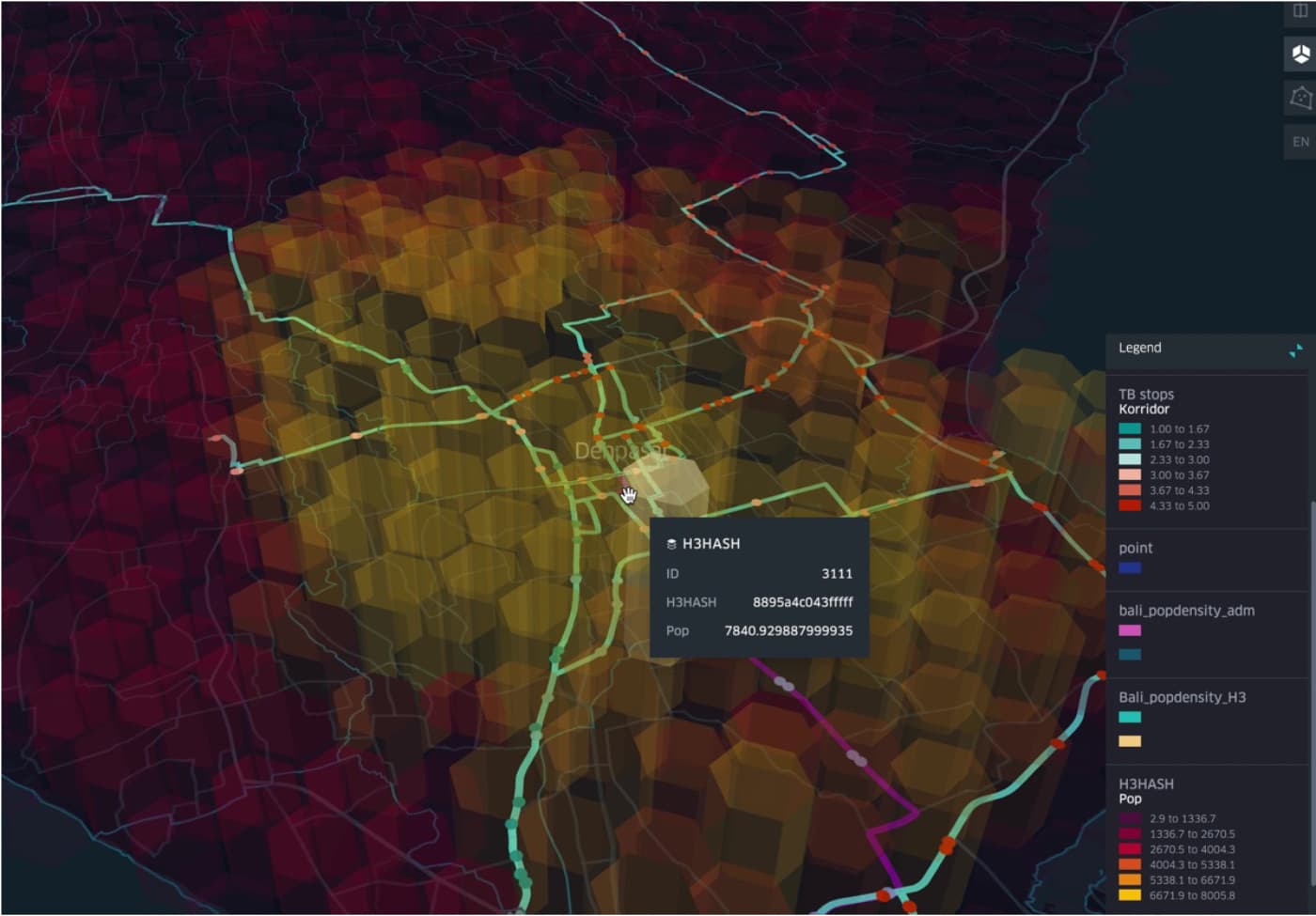This screenshot has width=1316, height=916.
Task: Click the point layer name in legend
Action: (x=1136, y=548)
